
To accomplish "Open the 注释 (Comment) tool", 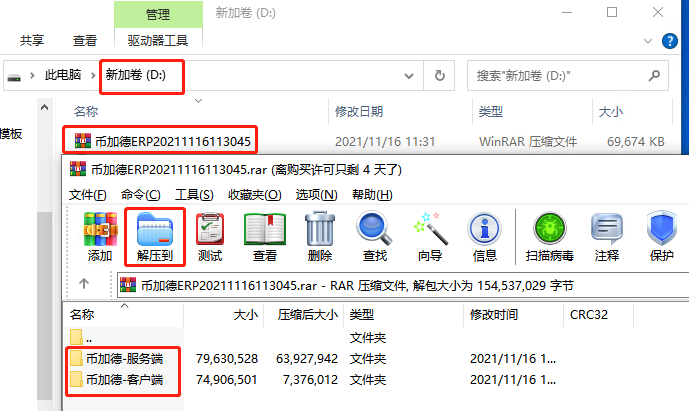I will pos(607,237).
